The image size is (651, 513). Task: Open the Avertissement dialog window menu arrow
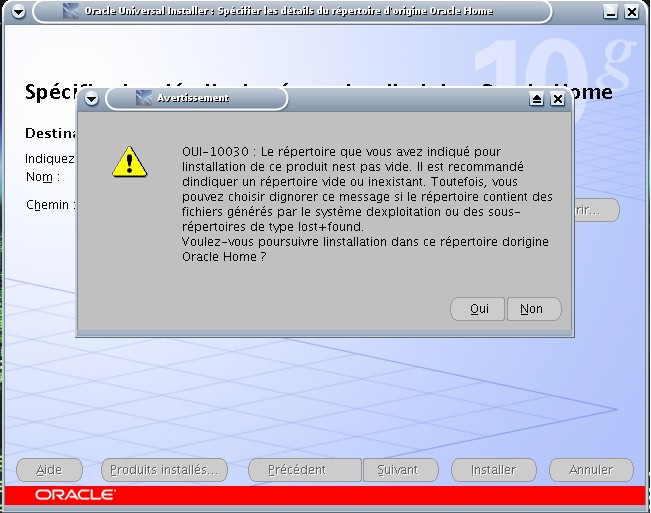(92, 99)
